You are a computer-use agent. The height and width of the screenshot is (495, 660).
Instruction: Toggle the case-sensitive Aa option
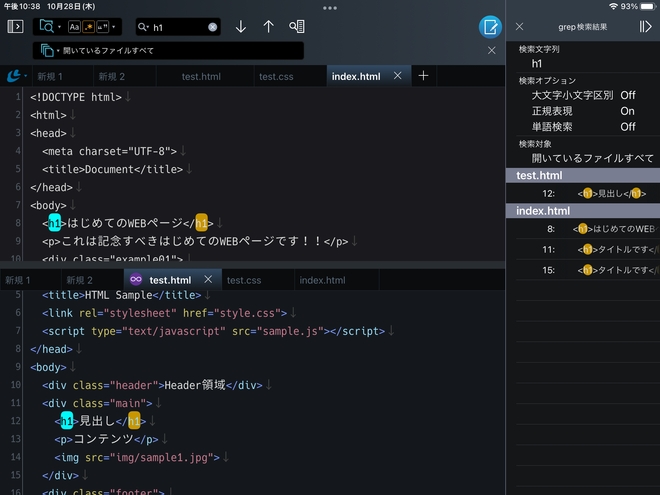click(x=74, y=27)
